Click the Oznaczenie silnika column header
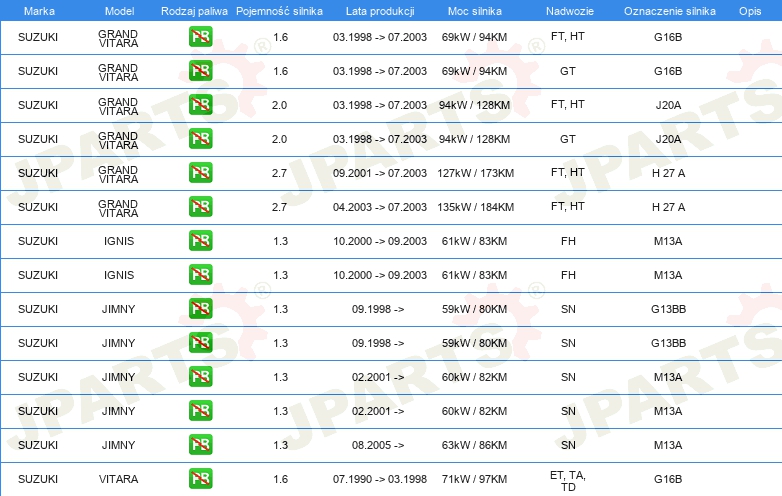The height and width of the screenshot is (496, 782). coord(667,10)
